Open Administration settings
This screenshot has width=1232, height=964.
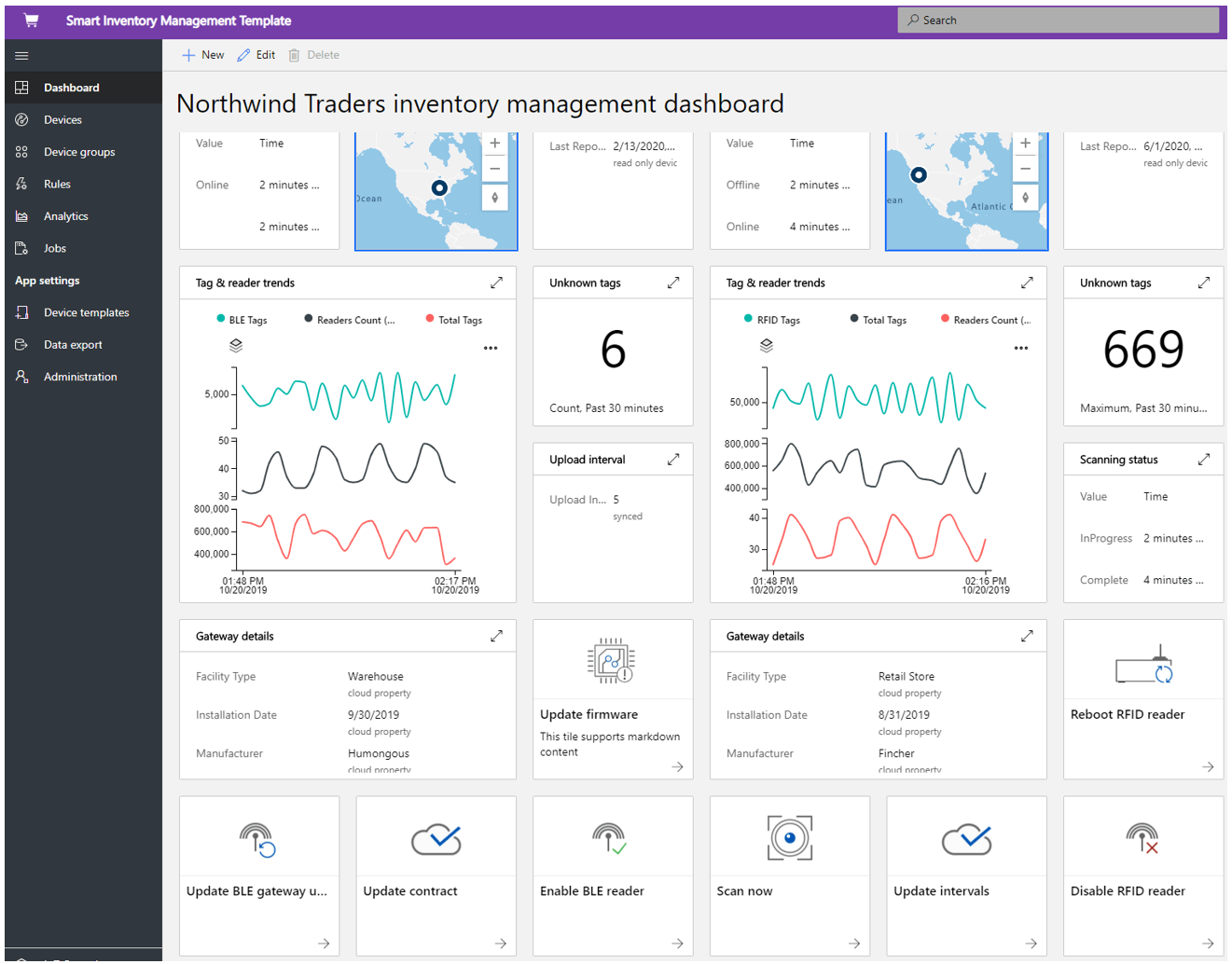tap(83, 377)
